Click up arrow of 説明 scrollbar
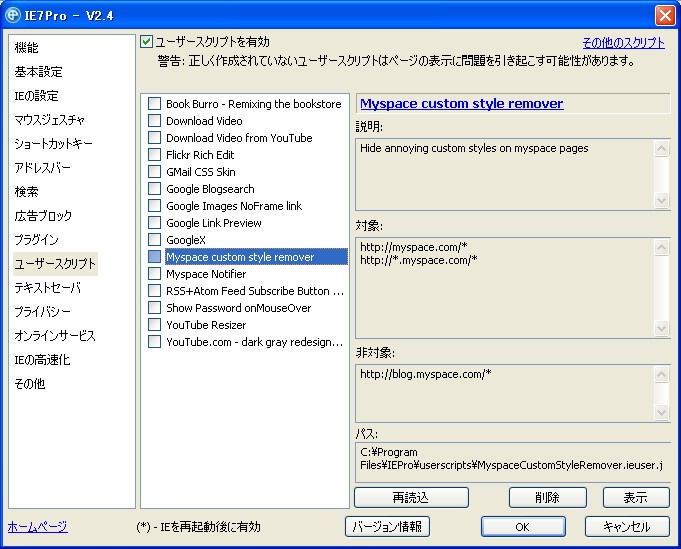Viewport: 681px width, 549px height. pos(661,149)
